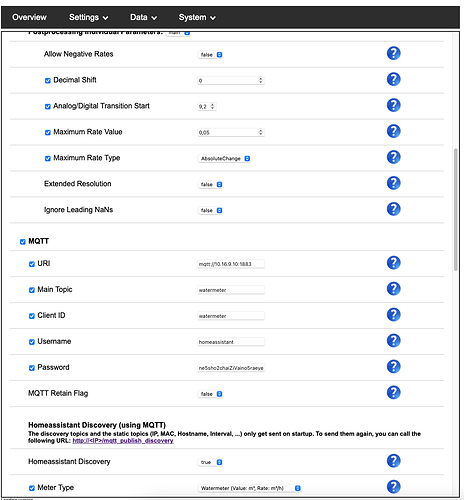Open help for Allow Negative Rates
This screenshot has height=500, width=464.
click(393, 53)
